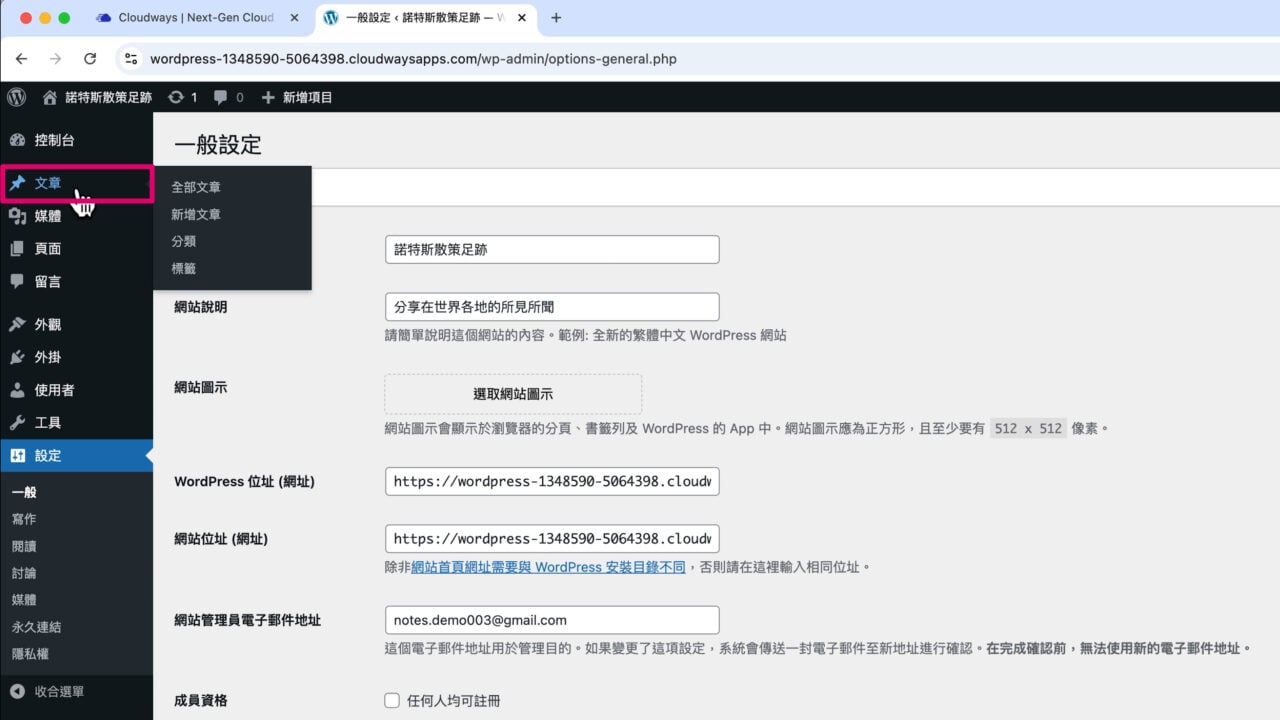
Task: Enable the 任何人均可註冊 checkbox
Action: 392,701
